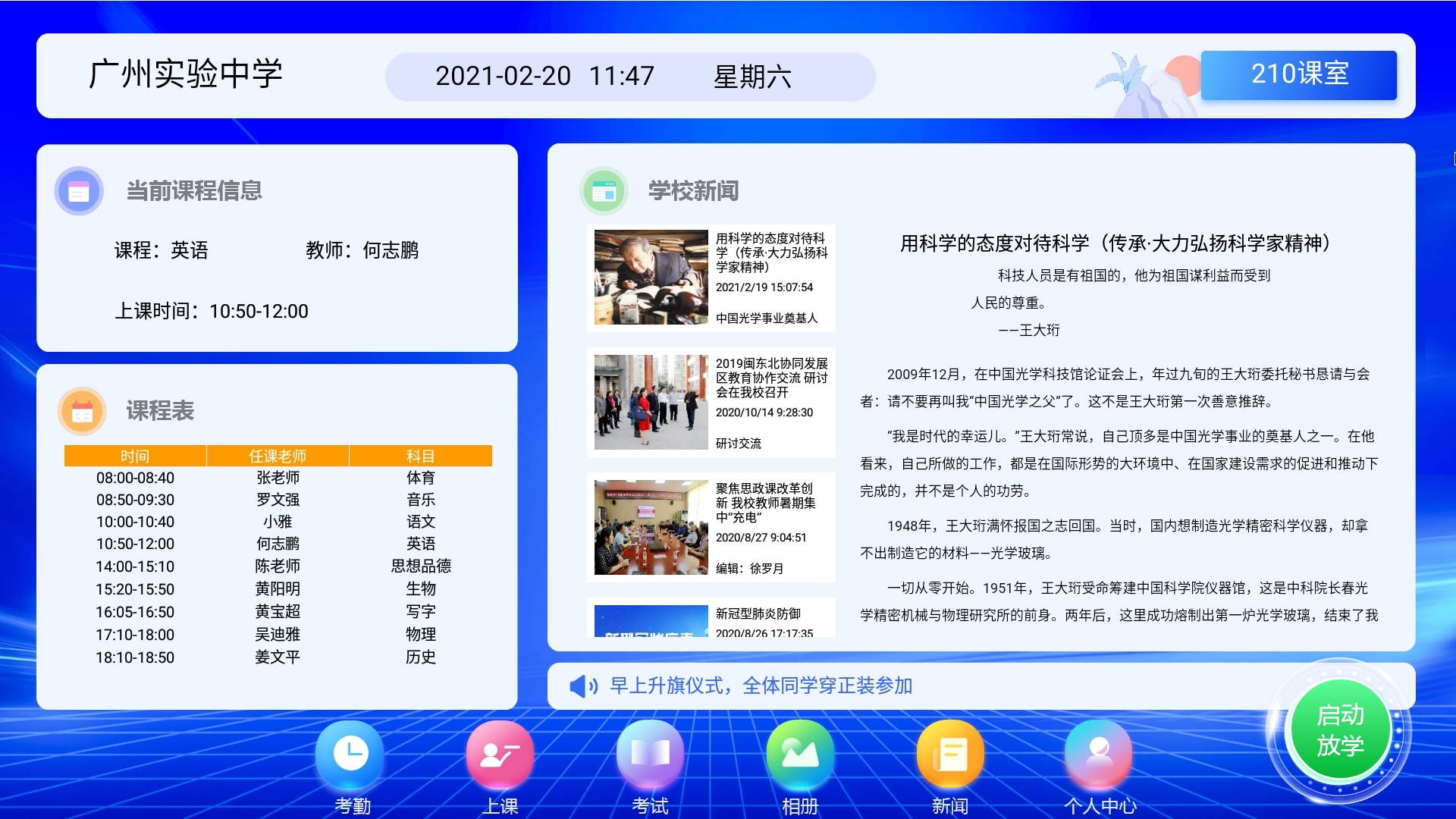1456x819 pixels.
Task: Click the 当前课程信息 panel icon
Action: click(x=79, y=191)
